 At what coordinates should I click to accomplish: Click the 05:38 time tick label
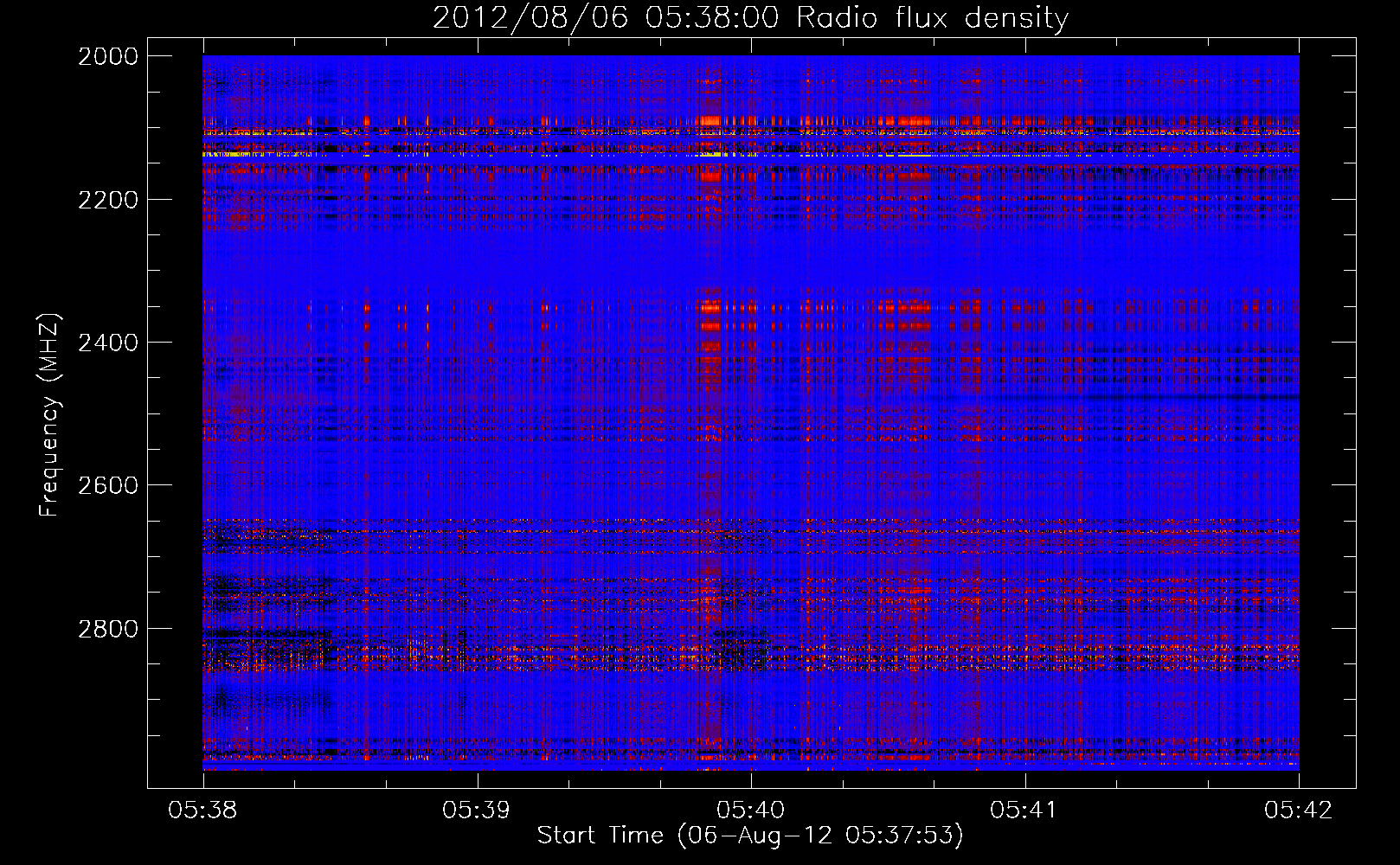(x=203, y=810)
